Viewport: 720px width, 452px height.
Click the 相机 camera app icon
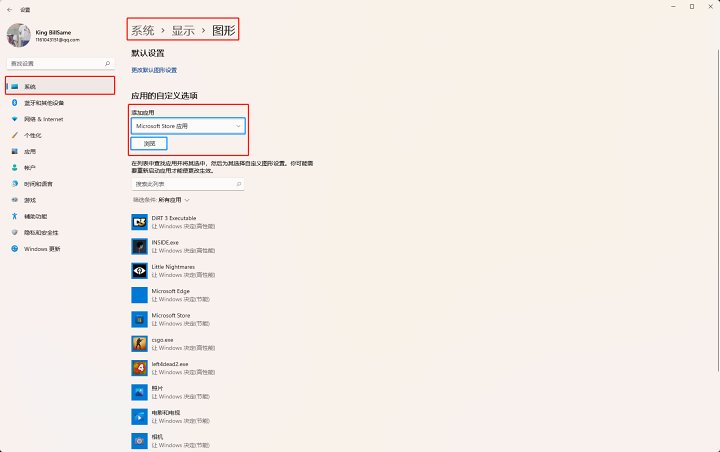click(139, 441)
